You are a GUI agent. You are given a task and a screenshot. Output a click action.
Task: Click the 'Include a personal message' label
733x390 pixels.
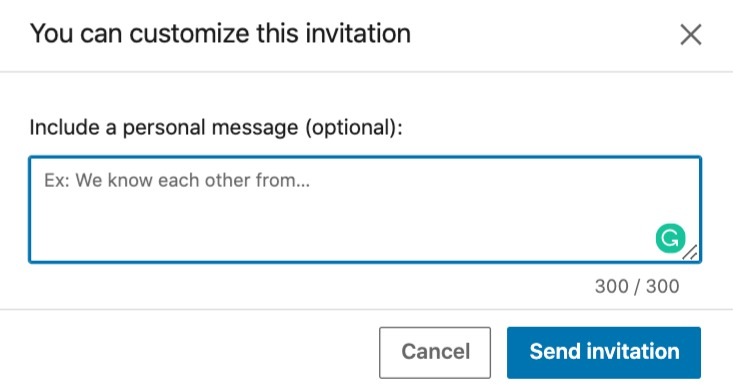pyautogui.click(x=216, y=127)
